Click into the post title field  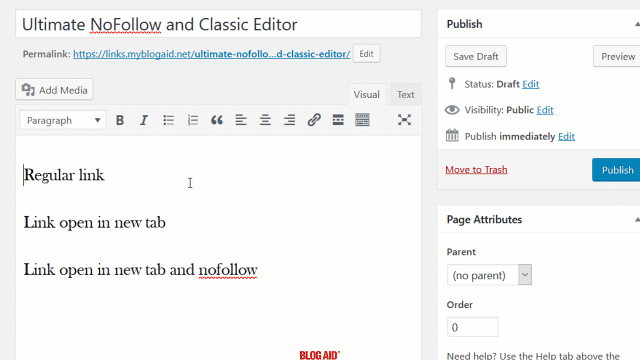218,24
